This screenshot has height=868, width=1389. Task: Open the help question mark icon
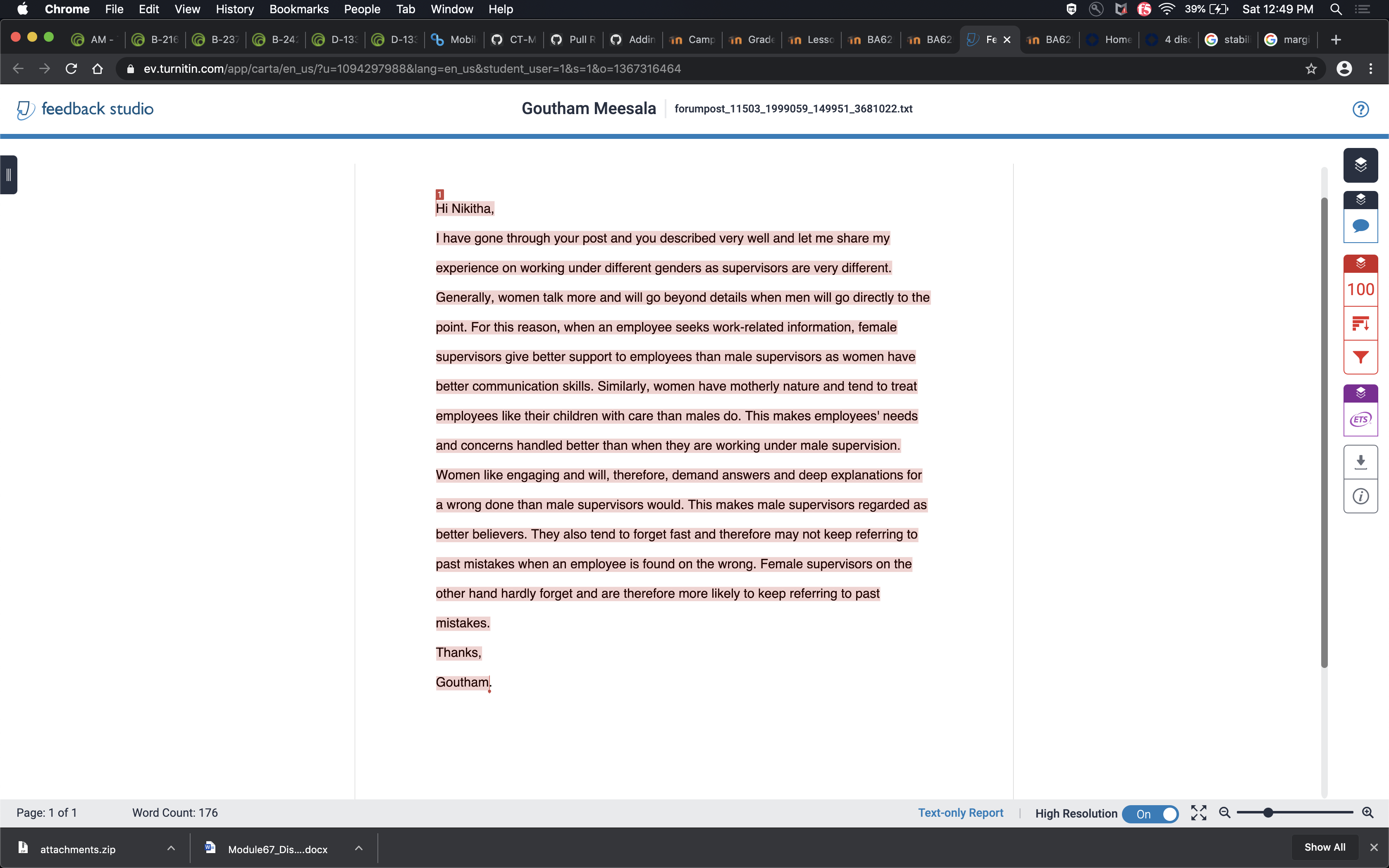[x=1360, y=109]
